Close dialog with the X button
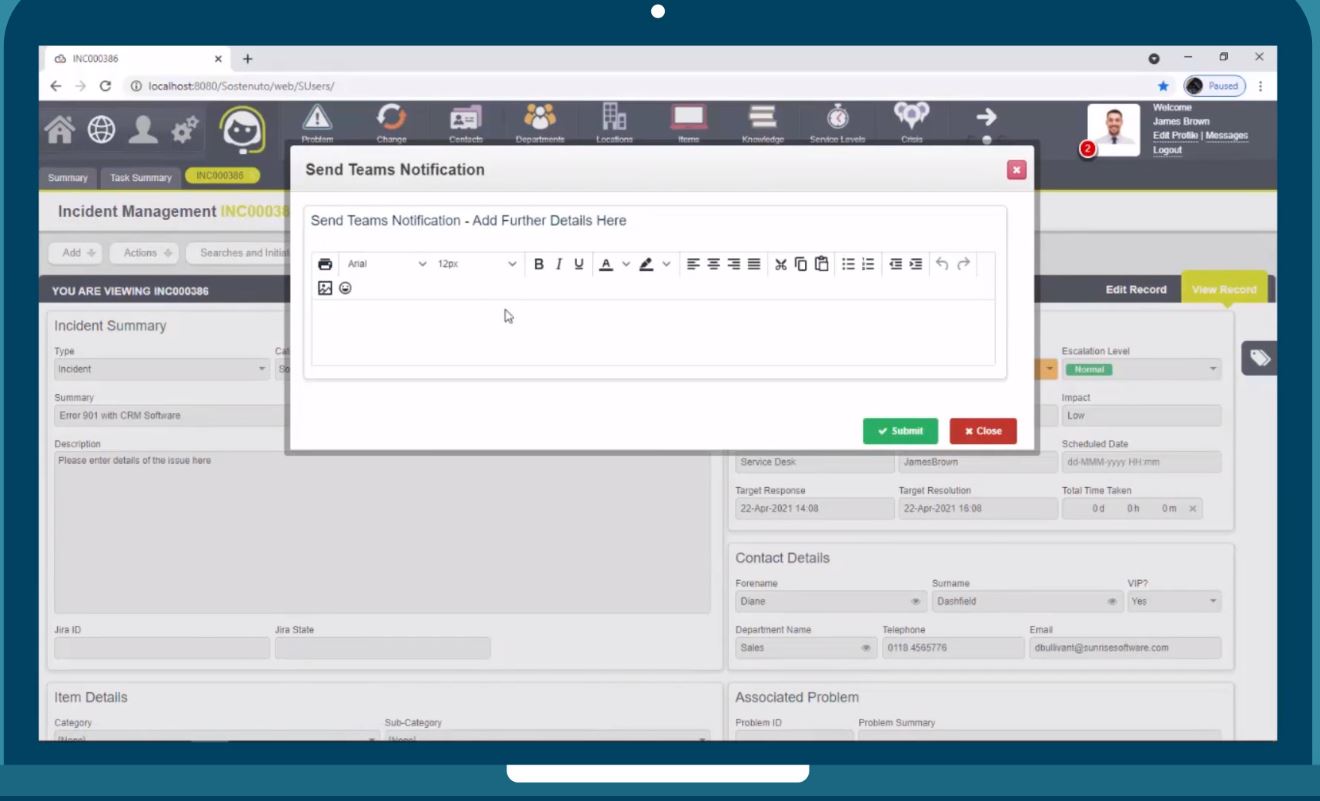Screen dimensions: 1320x801 coord(1018,170)
